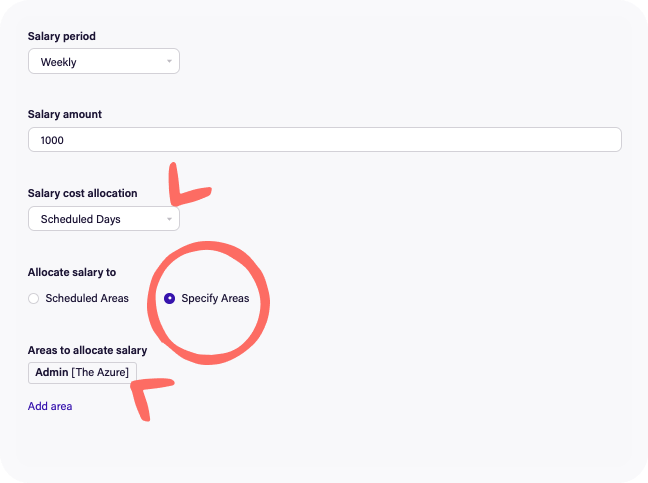Click the Specify Areas option text
Screen dimensions: 648x483
[x=215, y=298]
